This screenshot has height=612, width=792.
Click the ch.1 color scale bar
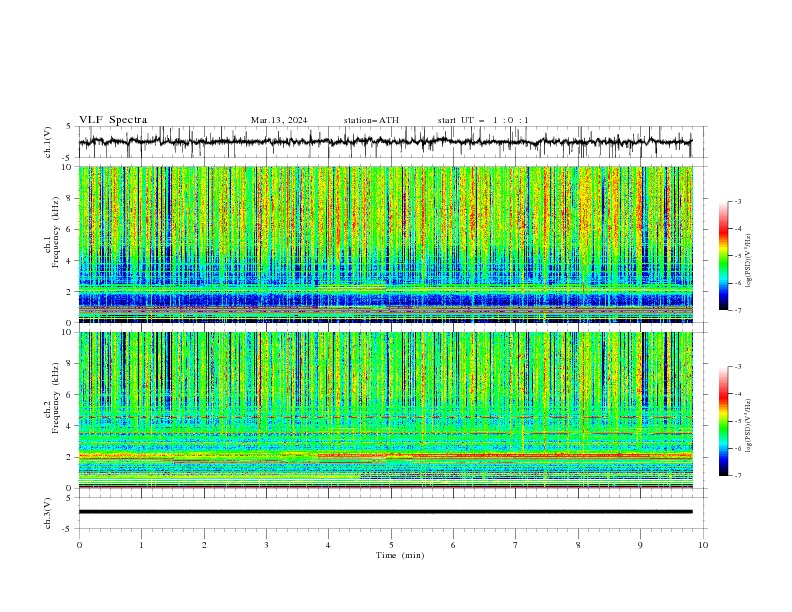[x=723, y=256]
